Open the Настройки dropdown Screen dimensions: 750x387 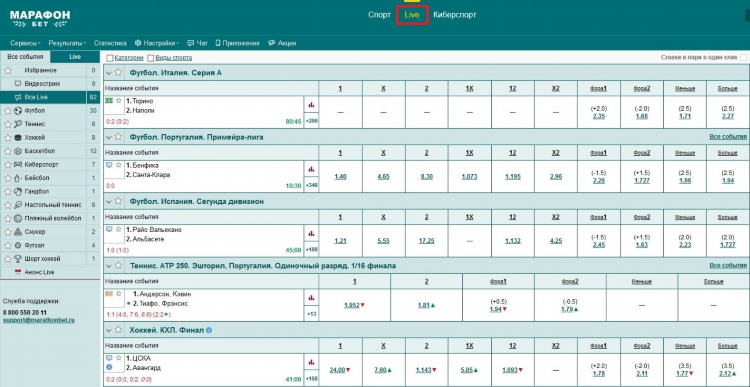pos(157,43)
